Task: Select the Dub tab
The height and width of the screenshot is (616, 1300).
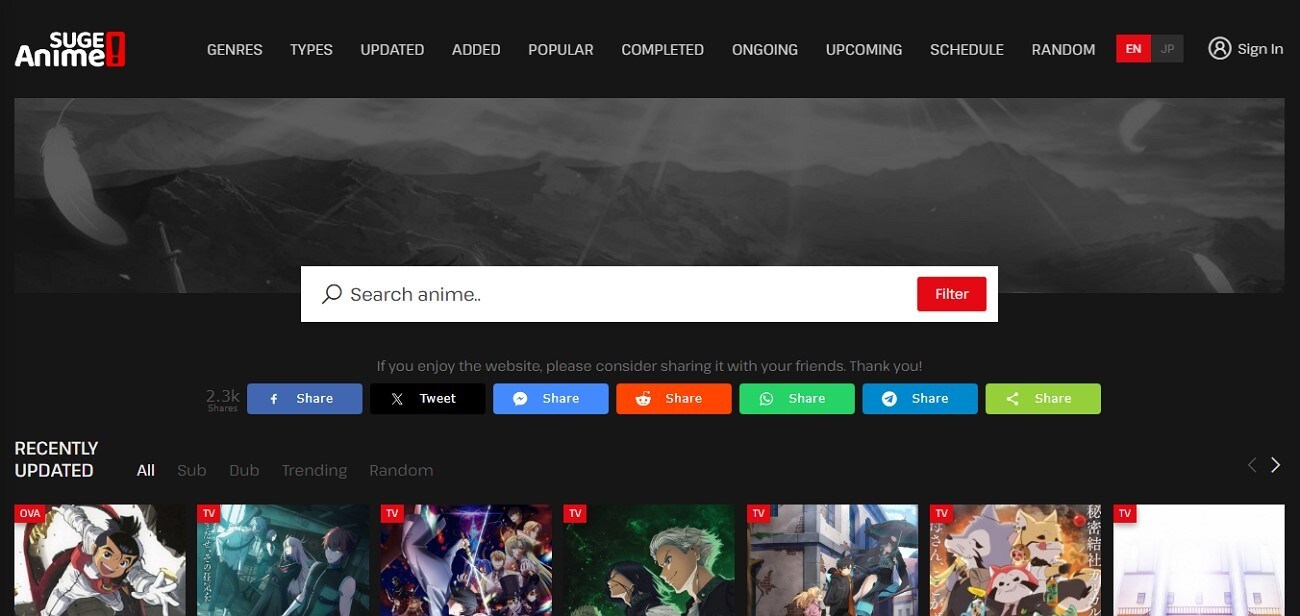Action: pos(244,470)
